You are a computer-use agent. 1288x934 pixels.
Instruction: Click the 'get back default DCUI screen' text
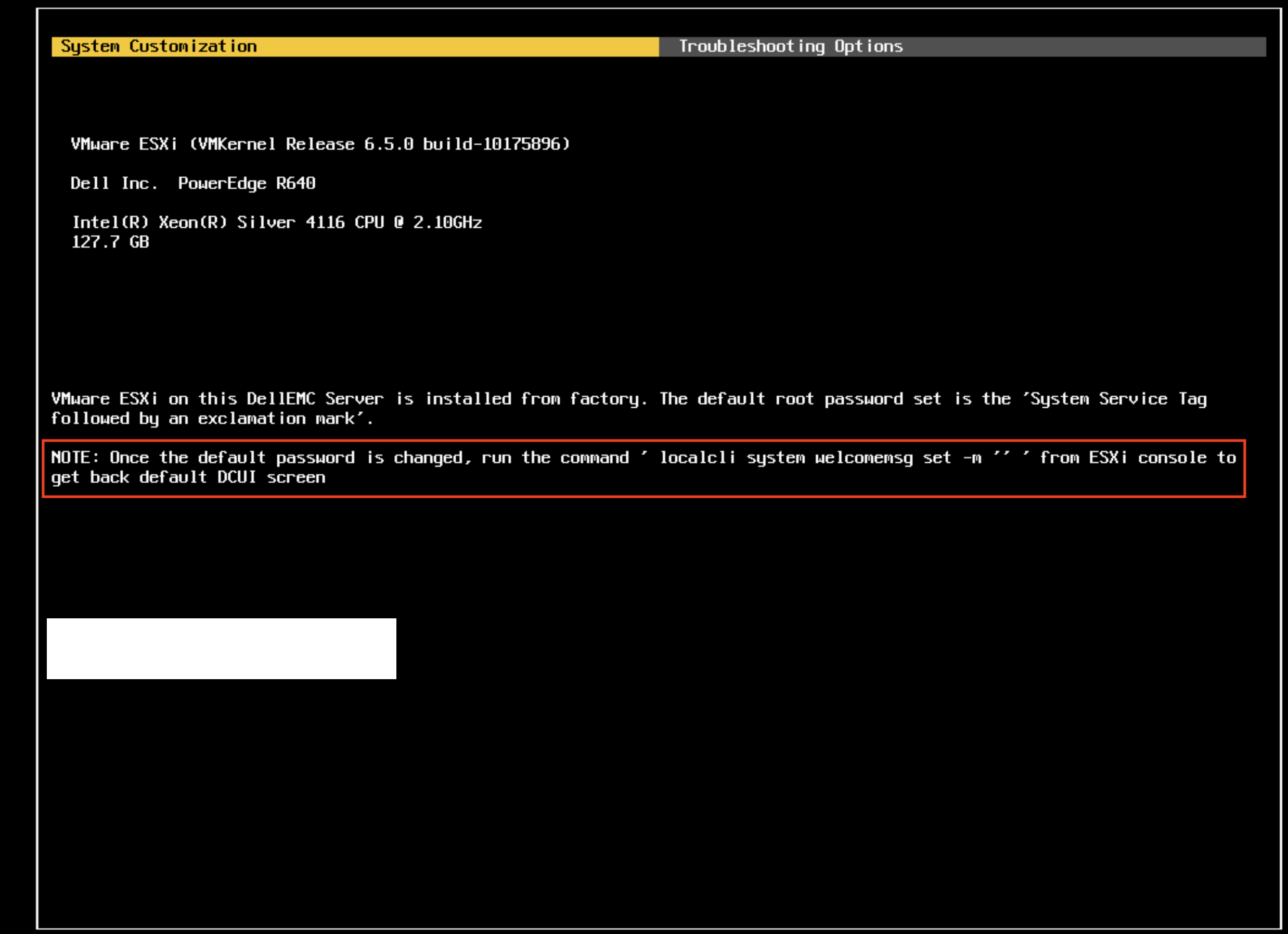tap(188, 477)
